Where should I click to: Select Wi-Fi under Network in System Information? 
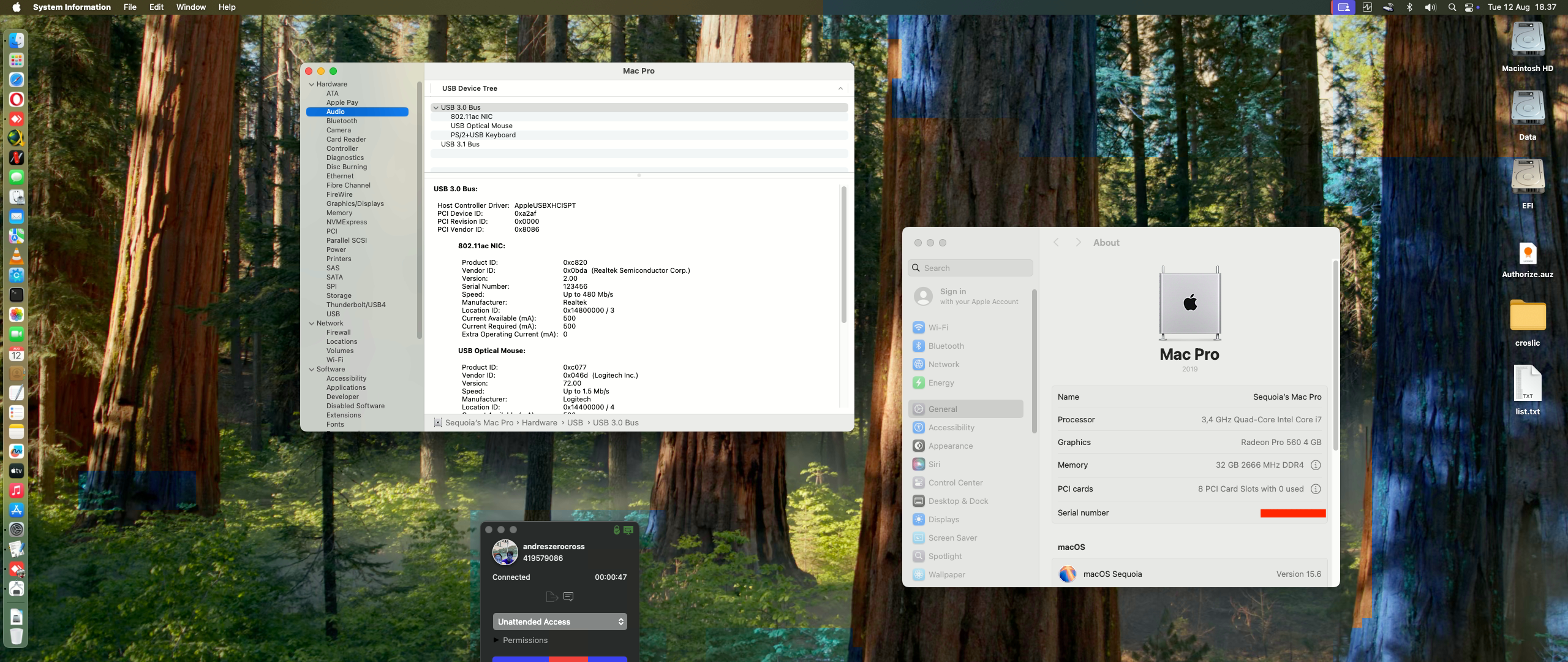tap(334, 360)
